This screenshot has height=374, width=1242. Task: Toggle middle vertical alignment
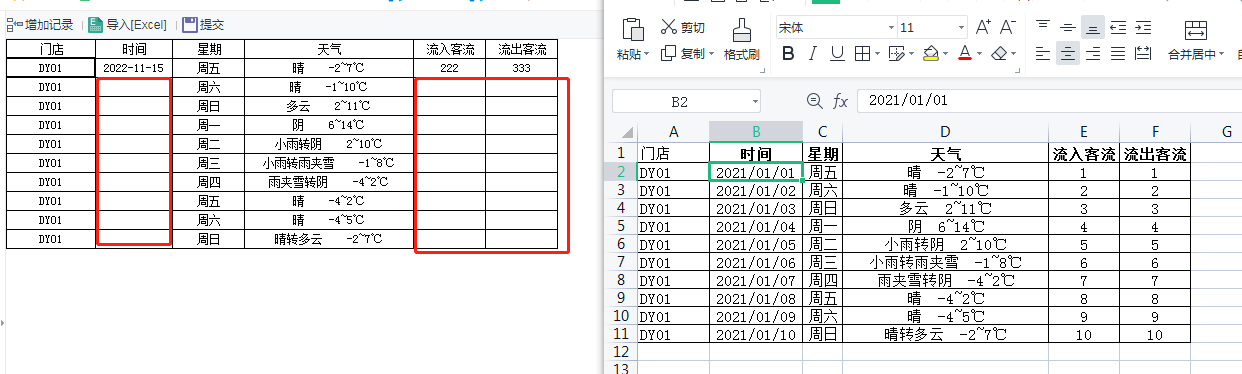click(1068, 27)
